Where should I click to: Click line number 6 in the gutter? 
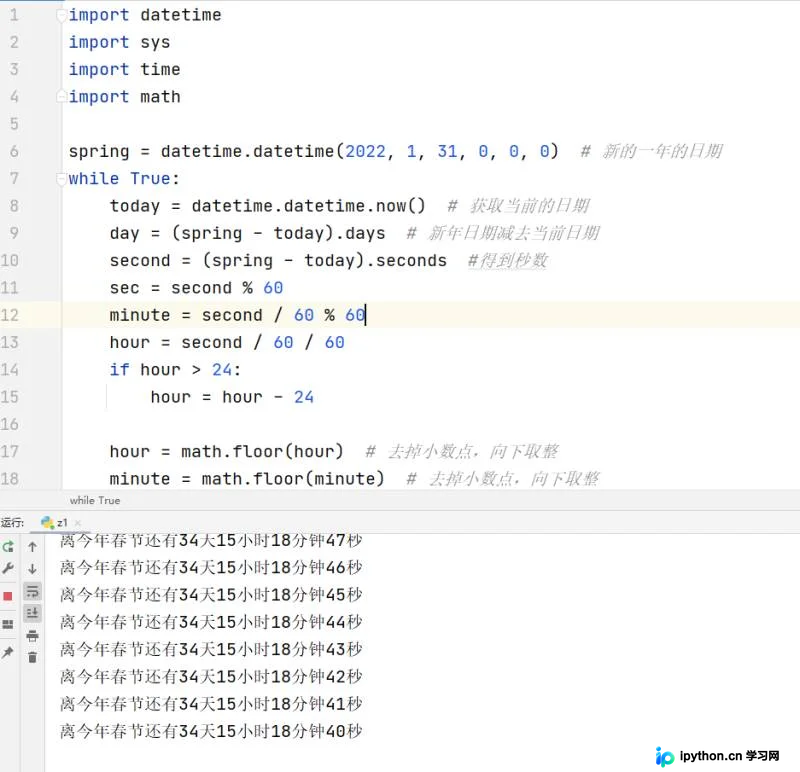coord(14,151)
